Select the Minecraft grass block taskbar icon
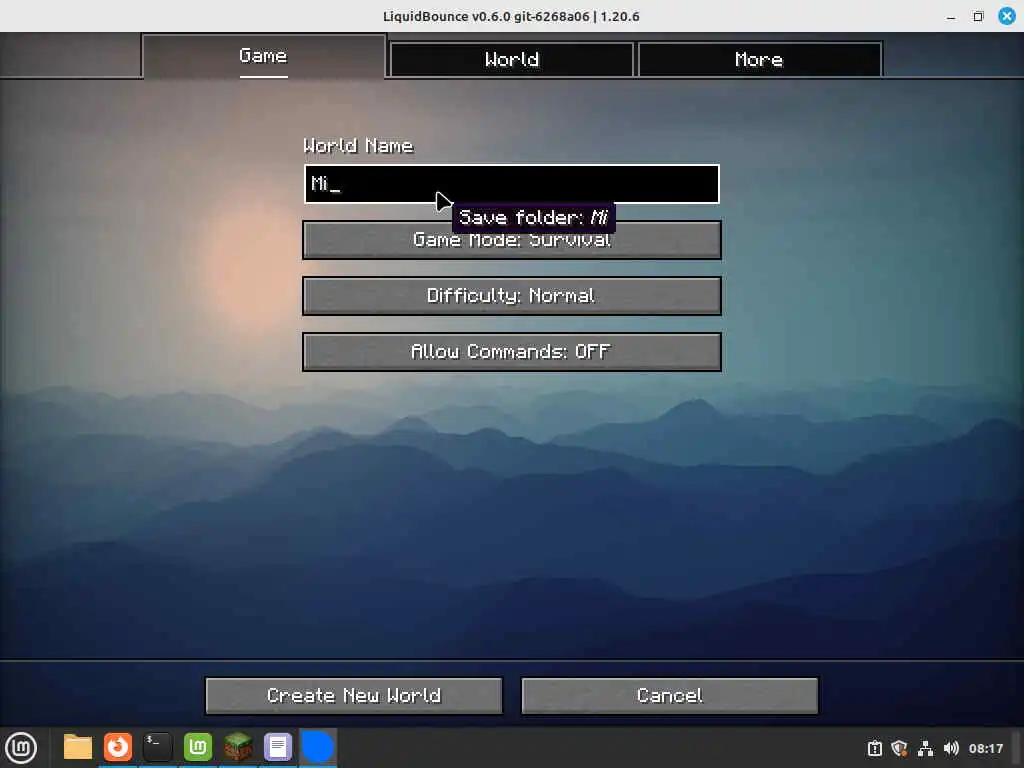 click(238, 747)
